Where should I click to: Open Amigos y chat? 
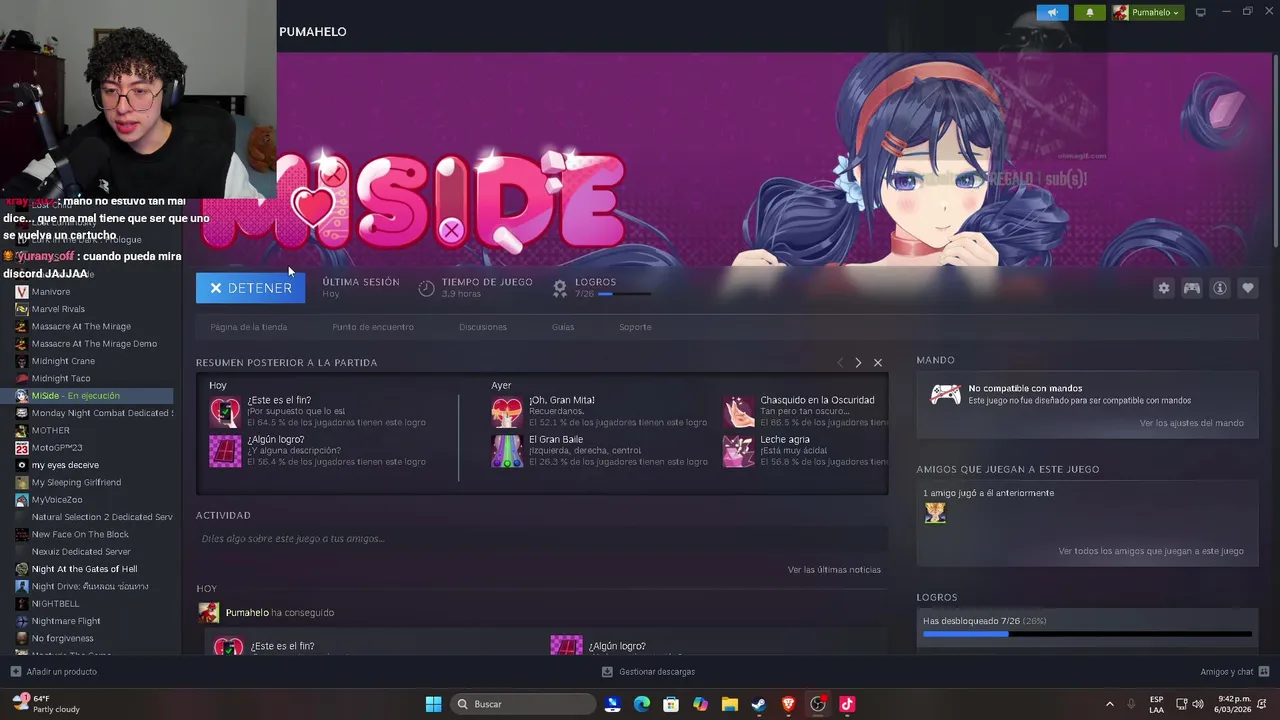pos(1235,672)
